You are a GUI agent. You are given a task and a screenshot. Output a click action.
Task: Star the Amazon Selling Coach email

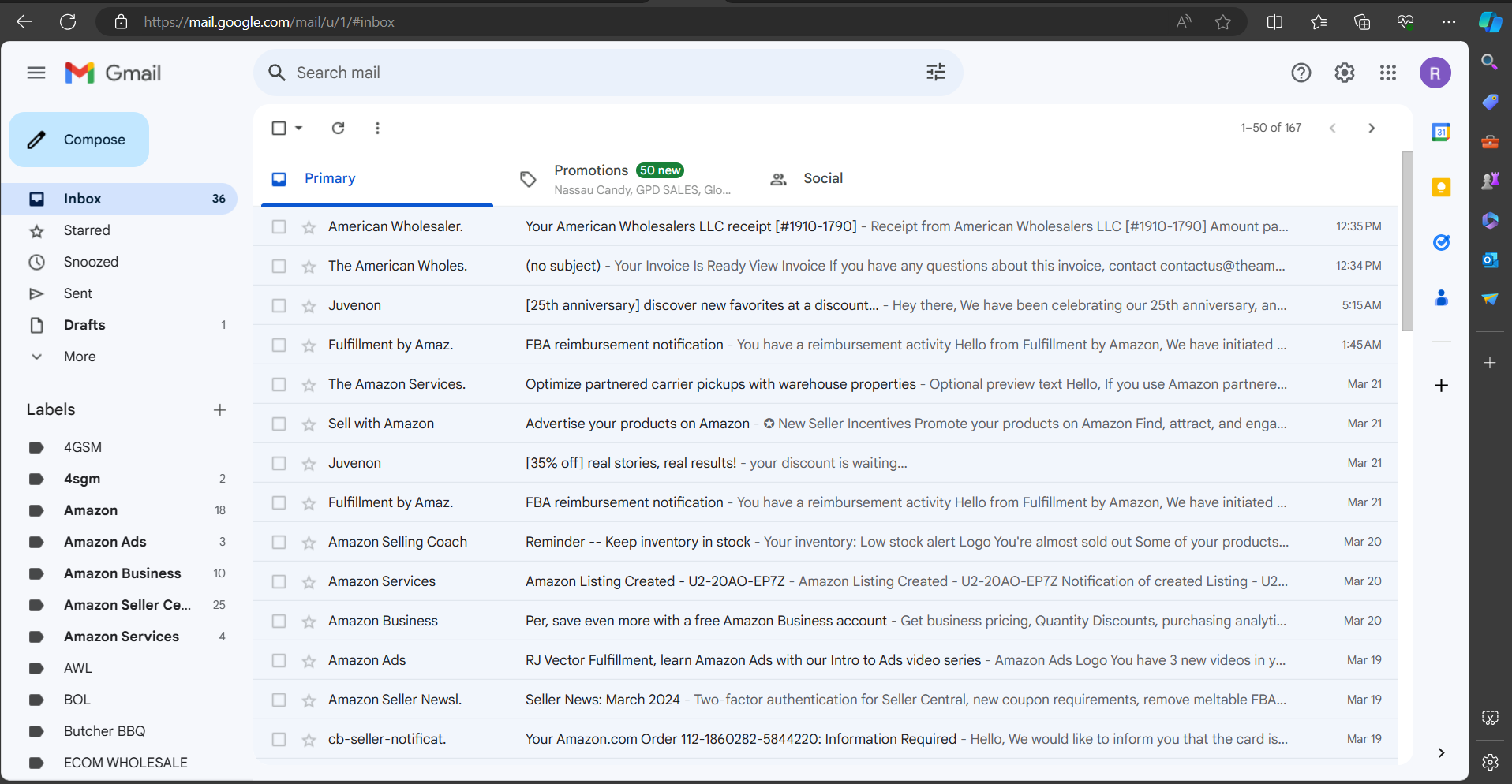tap(309, 543)
